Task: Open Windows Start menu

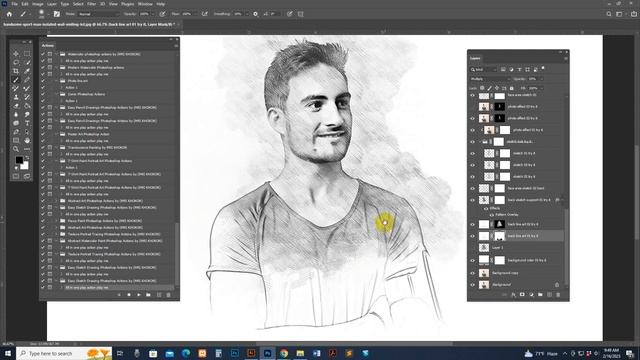Action: pyautogui.click(x=8, y=353)
